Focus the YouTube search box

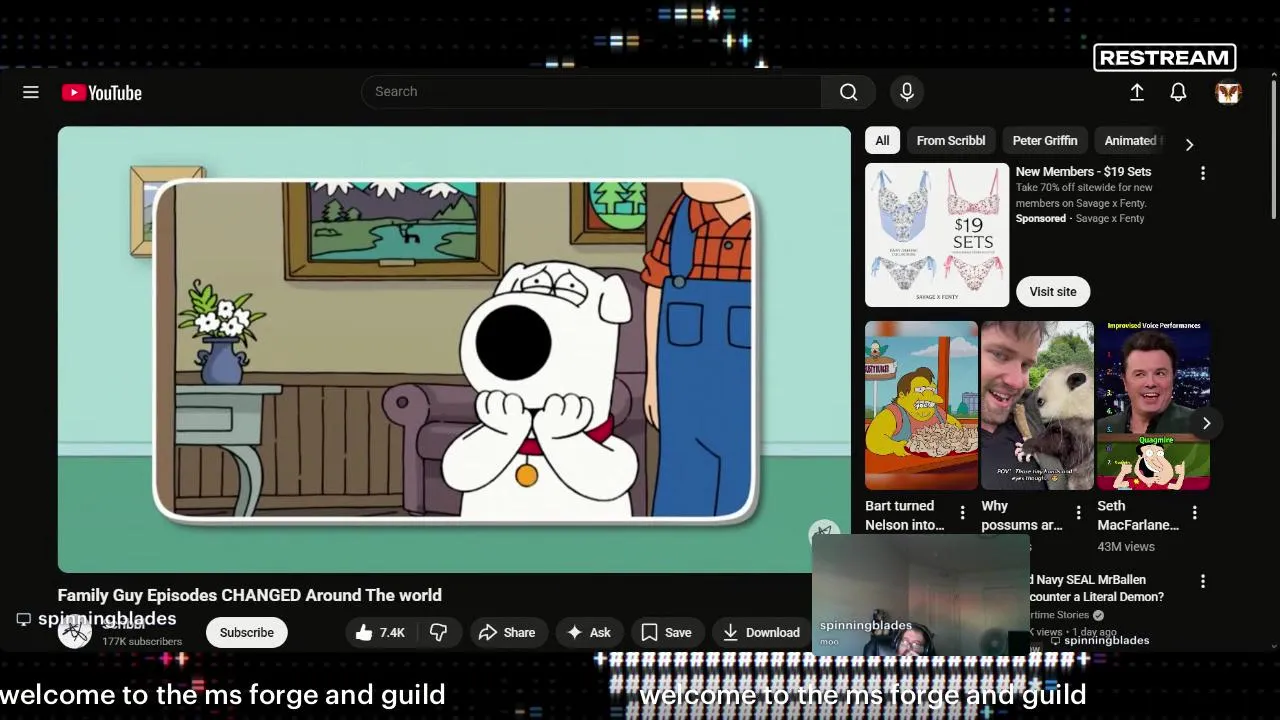tap(591, 92)
